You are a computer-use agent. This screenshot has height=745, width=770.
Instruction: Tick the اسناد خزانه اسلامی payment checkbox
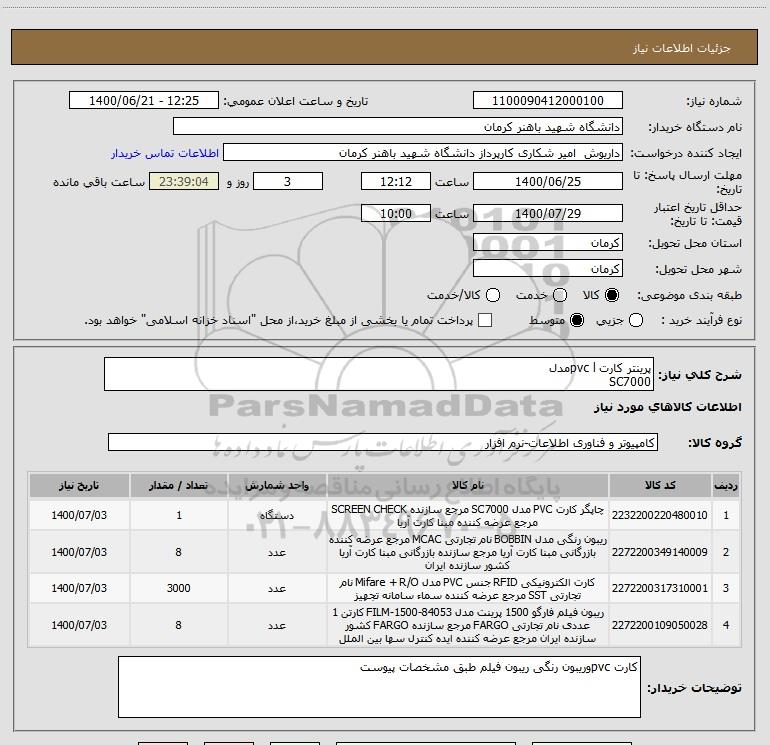click(485, 320)
